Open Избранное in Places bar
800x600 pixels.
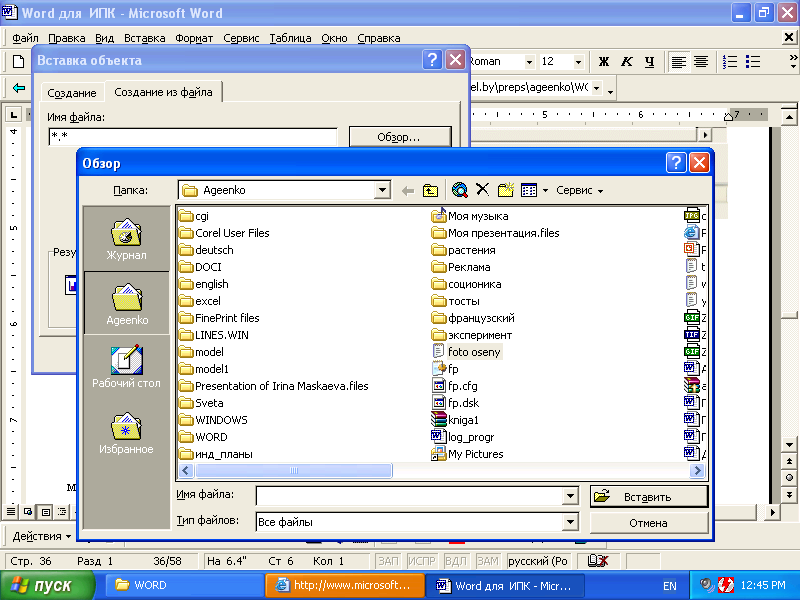127,433
